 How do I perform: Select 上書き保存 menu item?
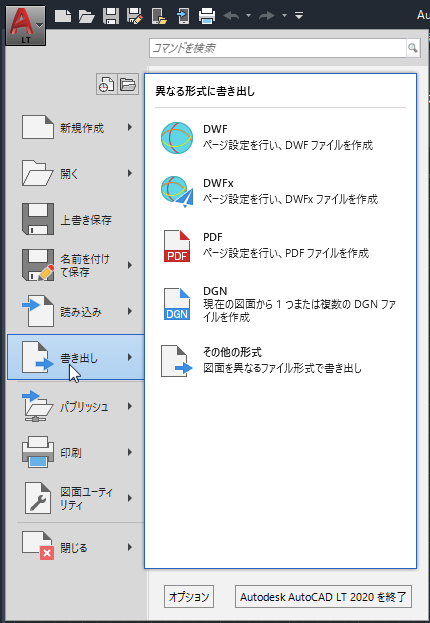click(x=76, y=219)
